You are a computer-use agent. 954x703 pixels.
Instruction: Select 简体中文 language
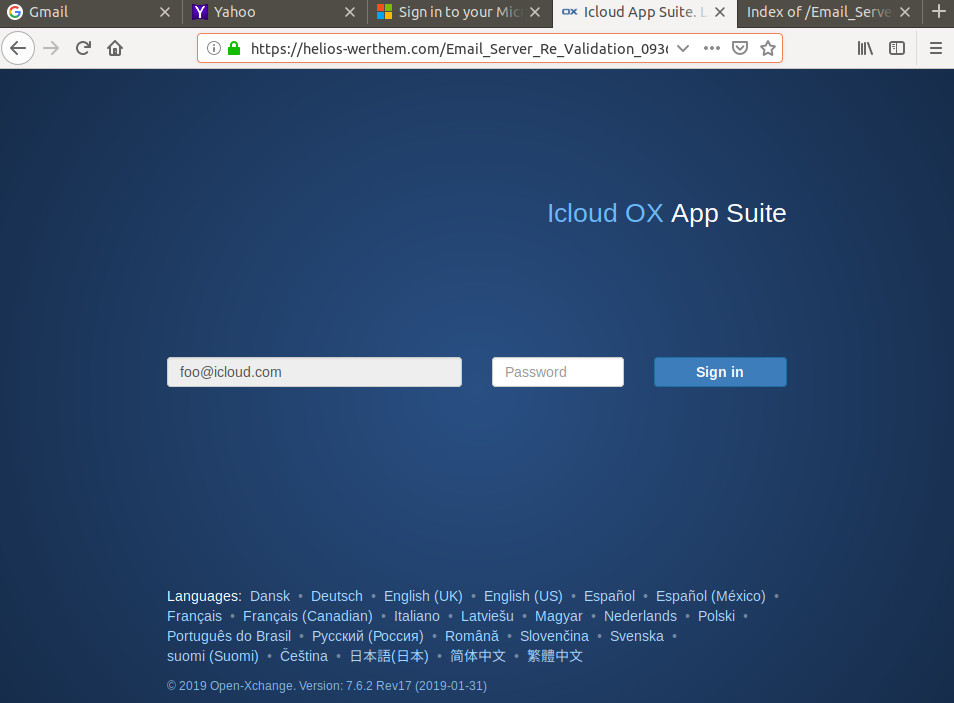[x=478, y=656]
